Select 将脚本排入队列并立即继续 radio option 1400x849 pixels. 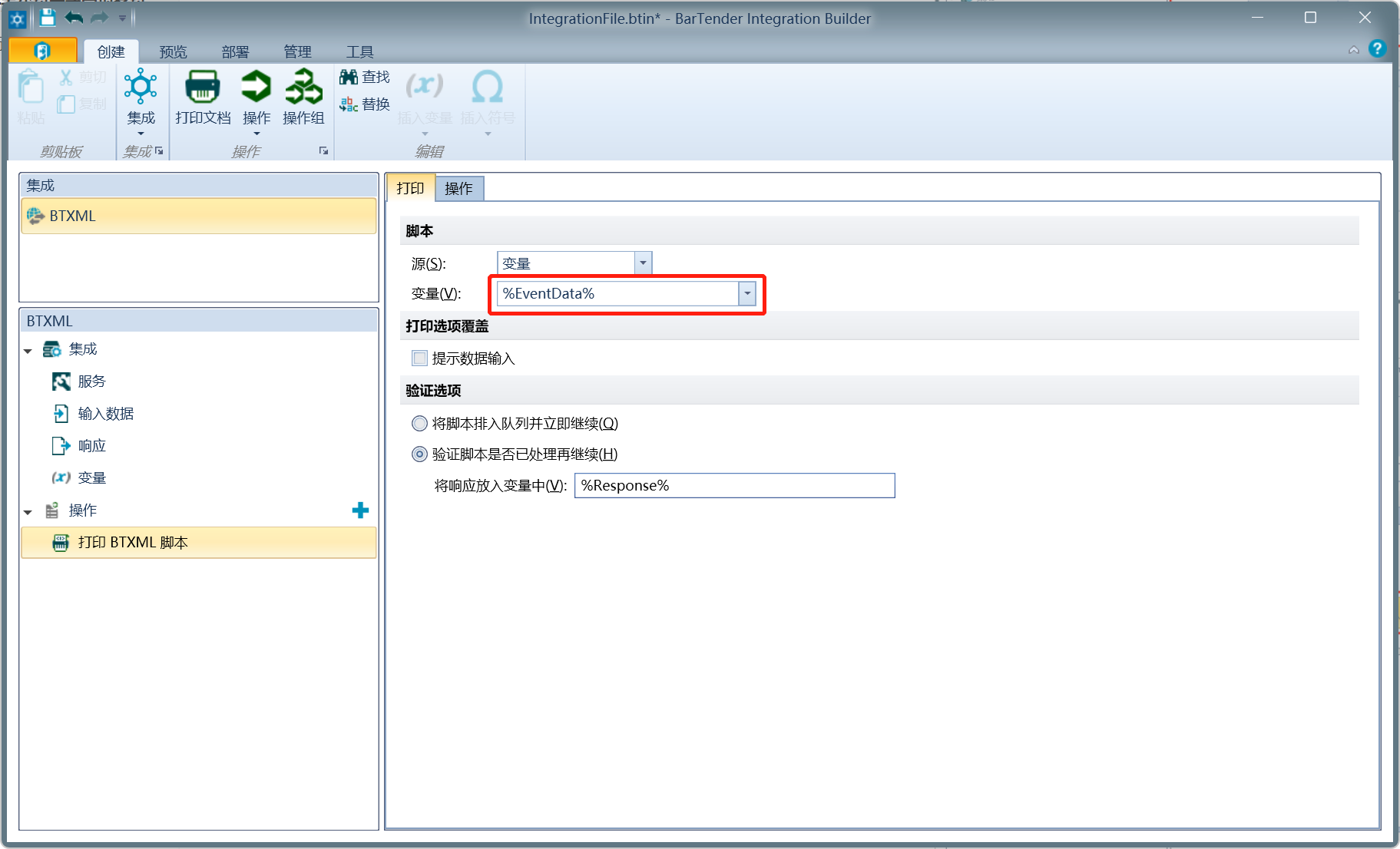tap(420, 424)
